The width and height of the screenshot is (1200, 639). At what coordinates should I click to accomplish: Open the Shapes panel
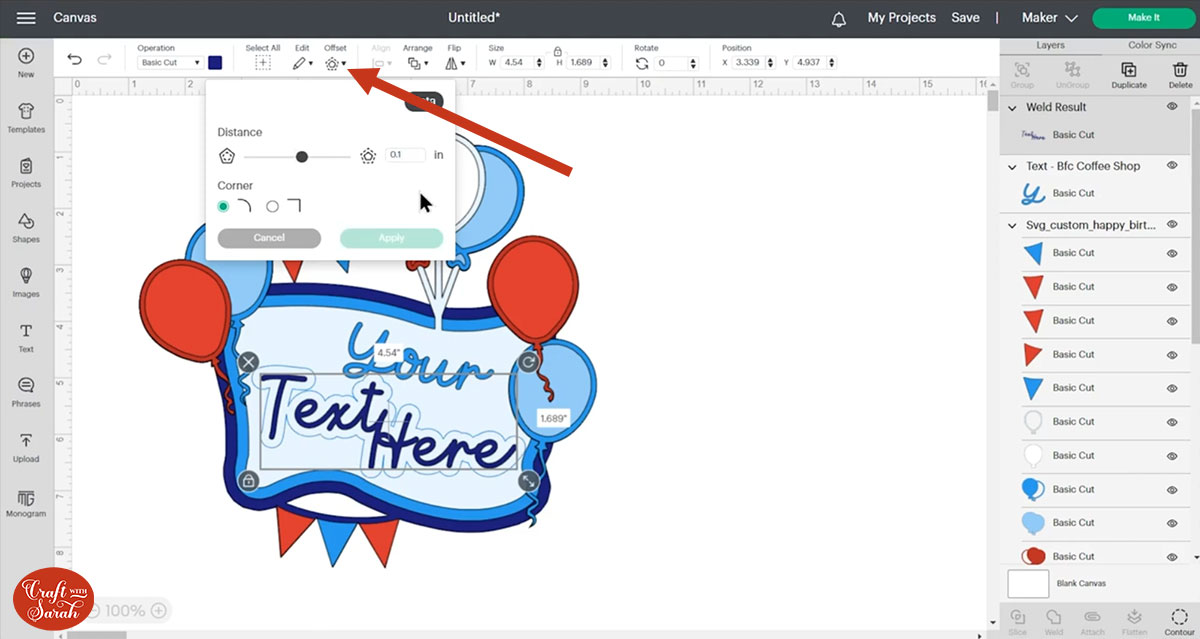pyautogui.click(x=26, y=228)
